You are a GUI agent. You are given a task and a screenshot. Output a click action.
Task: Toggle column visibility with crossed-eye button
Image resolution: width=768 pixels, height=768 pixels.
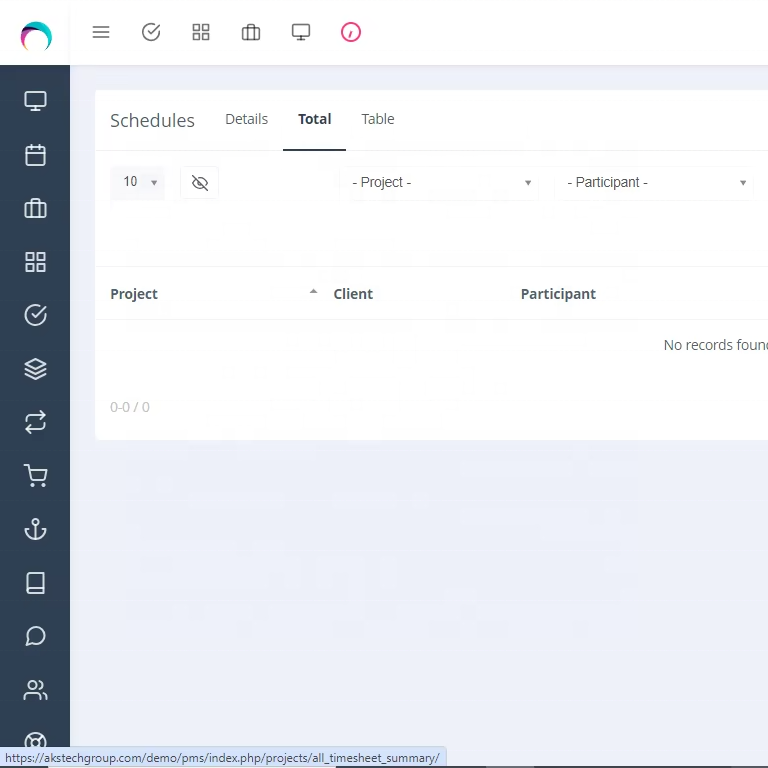coord(200,182)
